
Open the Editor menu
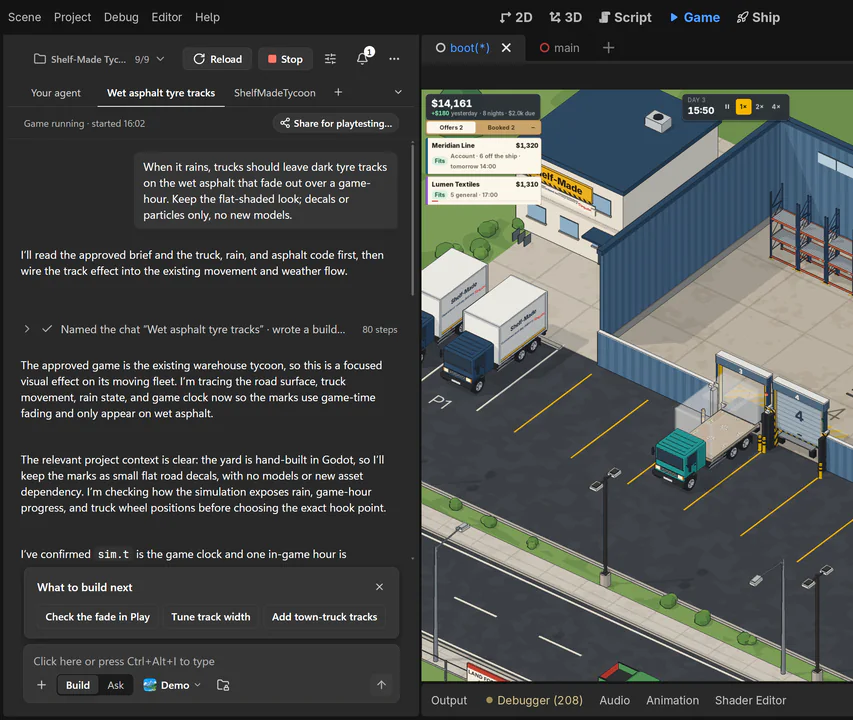[166, 17]
